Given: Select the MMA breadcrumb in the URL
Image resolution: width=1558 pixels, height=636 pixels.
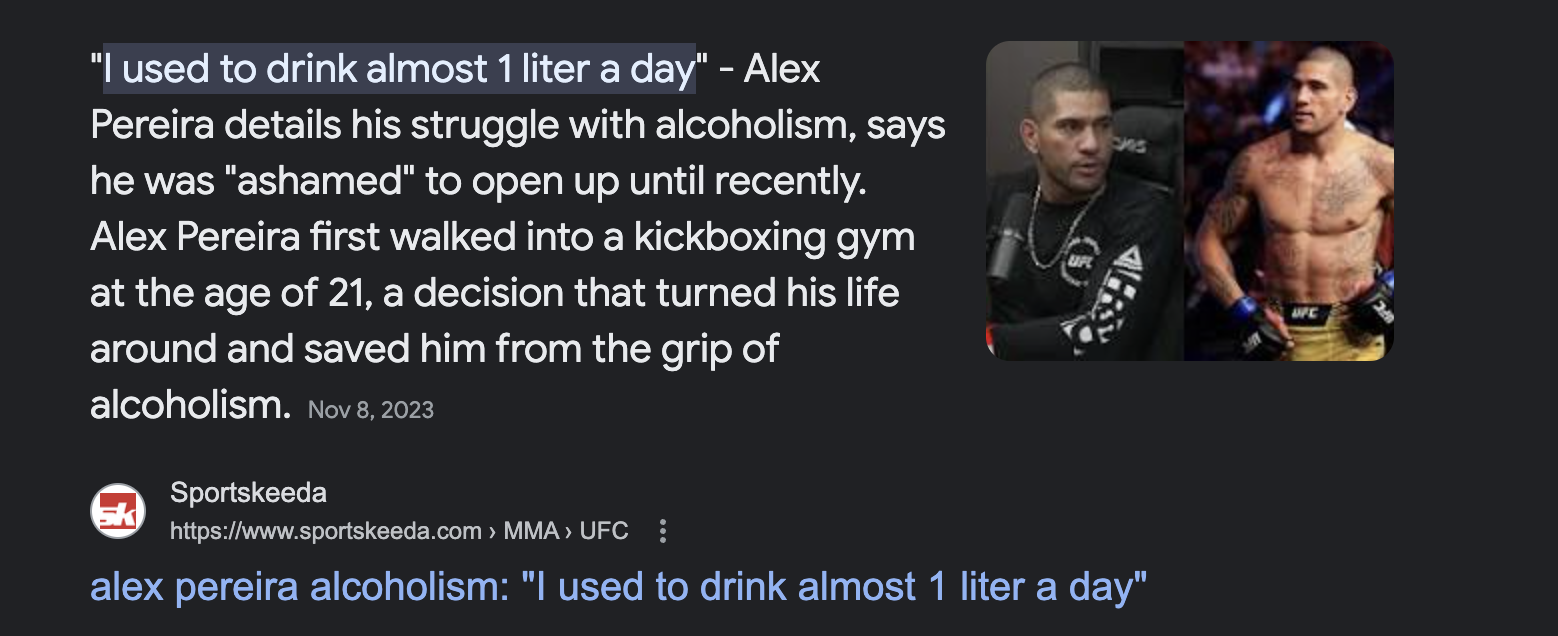Looking at the screenshot, I should coord(531,531).
